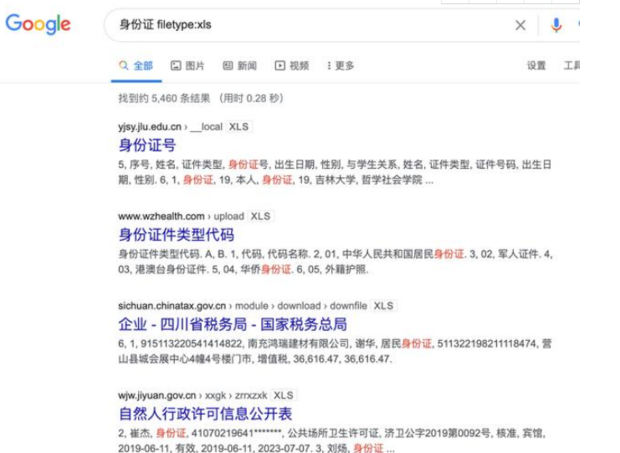Image resolution: width=620 pixels, height=453 pixels.
Task: Open the 更多 menu
Action: [340, 66]
